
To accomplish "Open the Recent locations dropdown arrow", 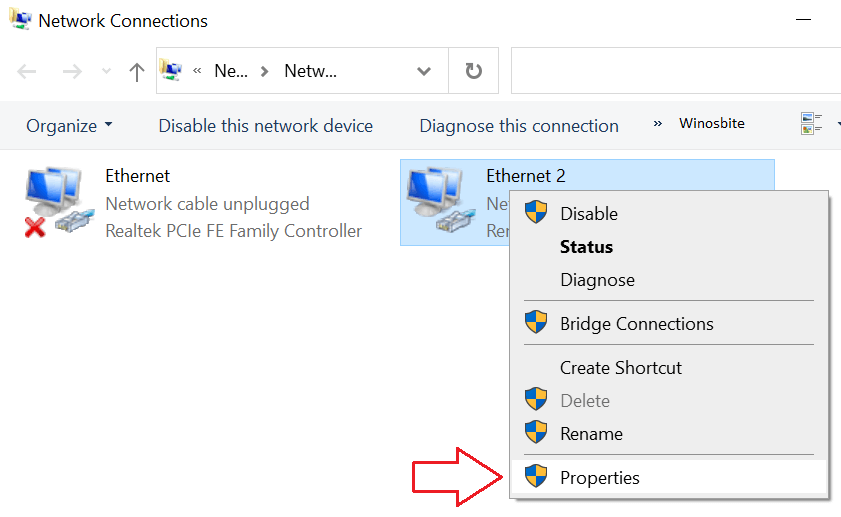I will coord(106,72).
